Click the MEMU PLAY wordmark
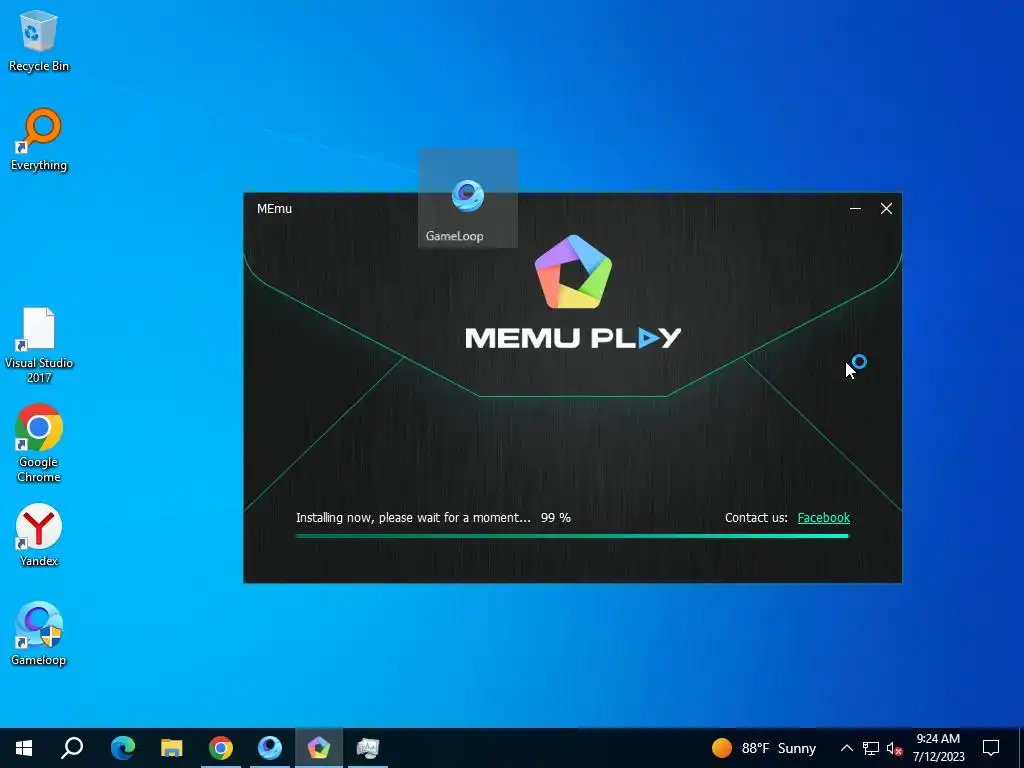 point(573,338)
